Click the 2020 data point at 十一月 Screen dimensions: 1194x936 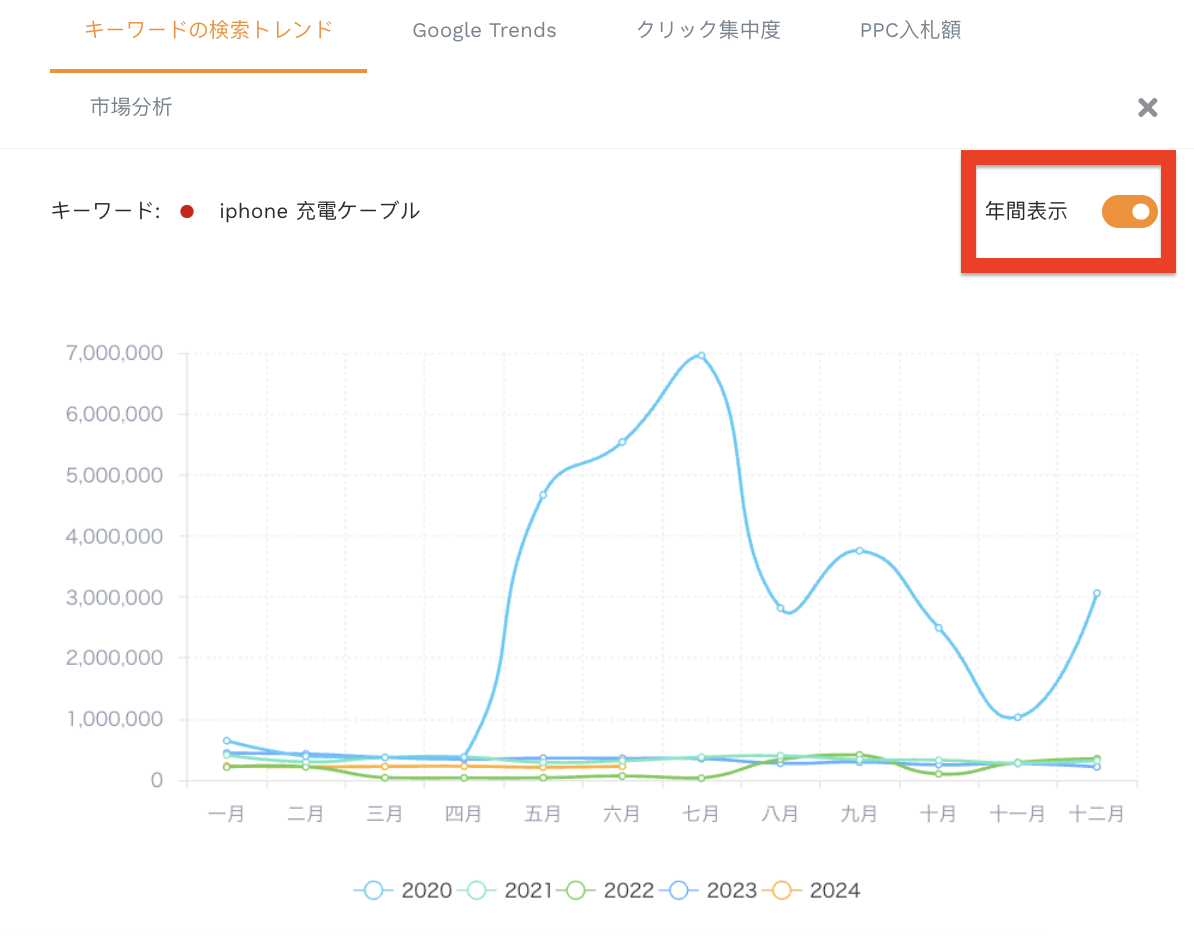pos(1017,717)
